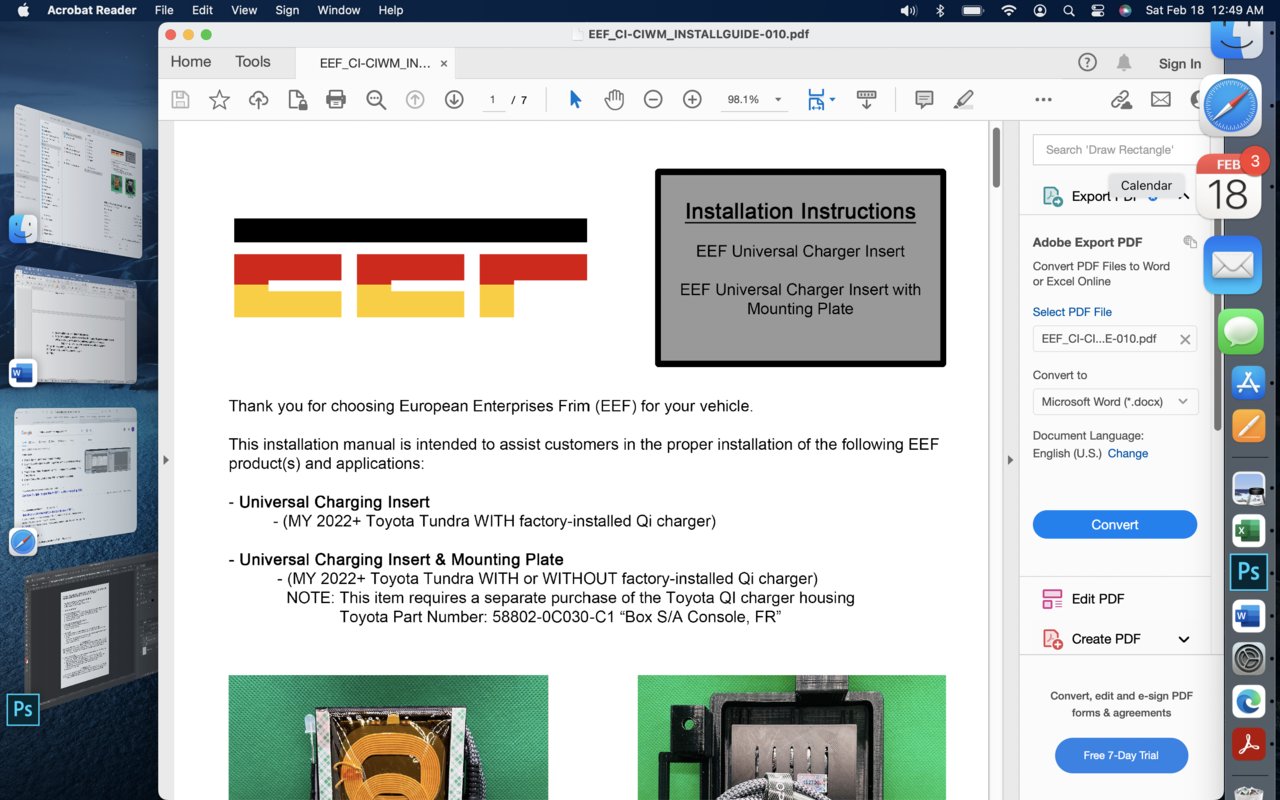
Task: Expand left navigation pane arrow
Action: click(x=166, y=460)
